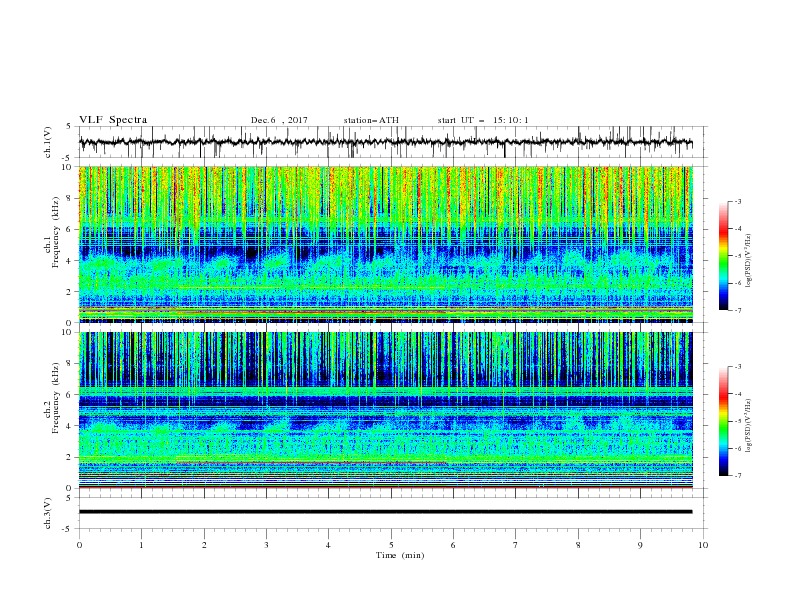Click time axis tick label "6"
792x612 pixels.
pos(453,545)
